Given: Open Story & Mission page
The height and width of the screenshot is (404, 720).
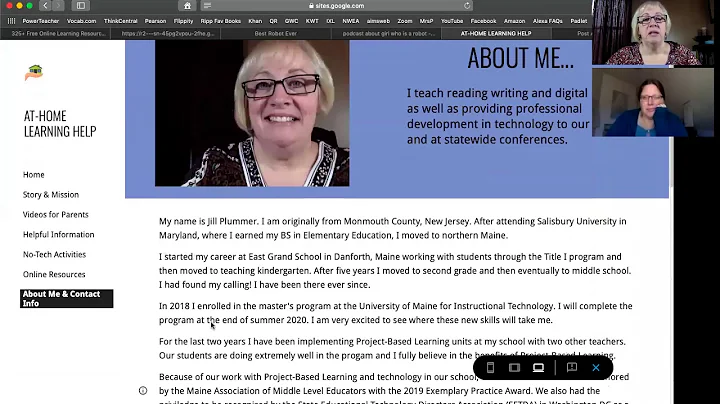Looking at the screenshot, I should [x=51, y=195].
